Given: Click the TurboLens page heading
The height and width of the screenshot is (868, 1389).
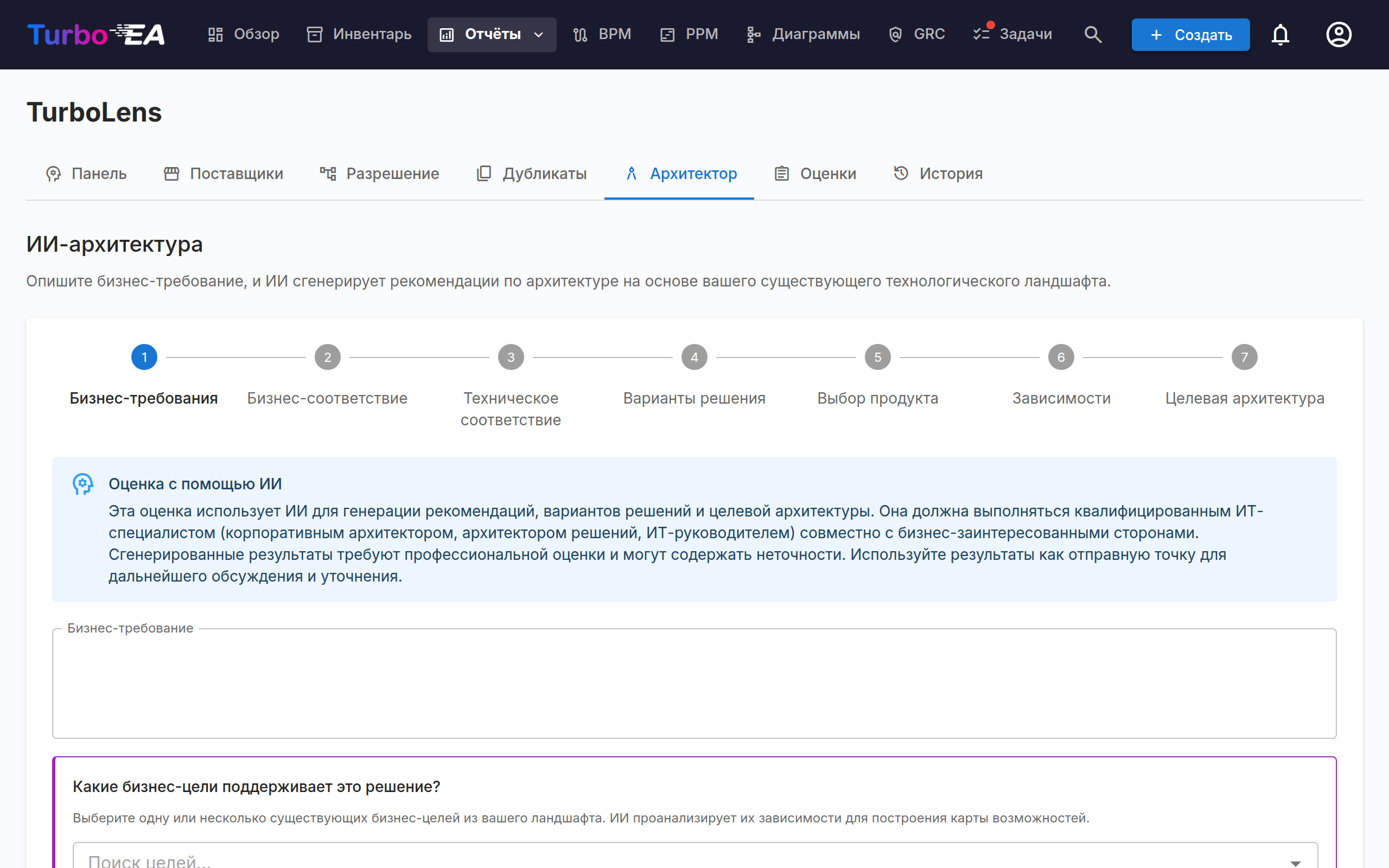Looking at the screenshot, I should coord(94,112).
